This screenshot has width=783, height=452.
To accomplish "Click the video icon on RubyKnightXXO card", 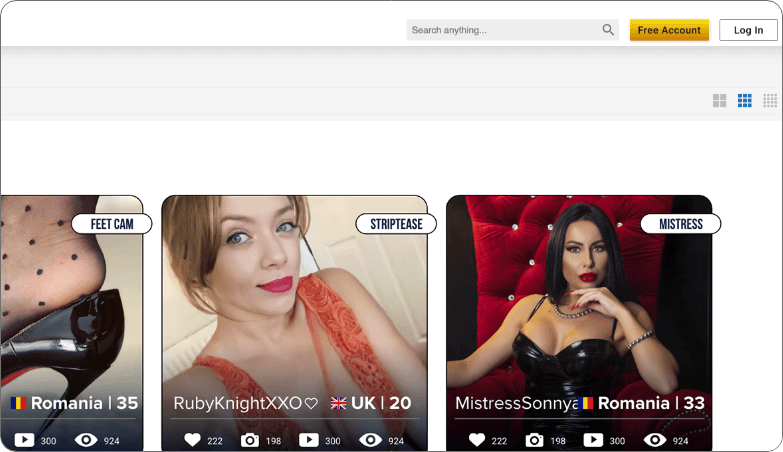I will coord(308,440).
